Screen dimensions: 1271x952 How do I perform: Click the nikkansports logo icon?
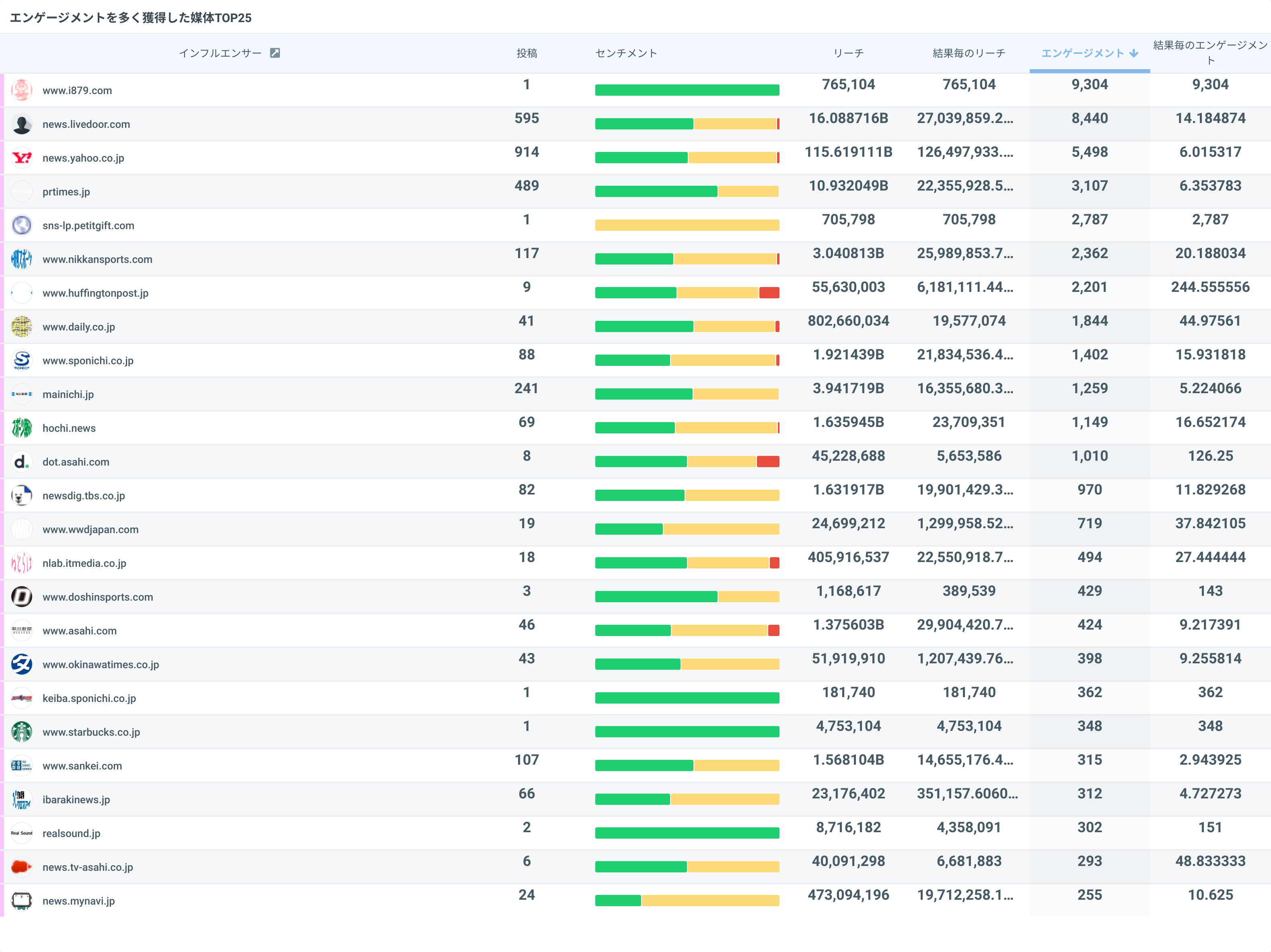pyautogui.click(x=22, y=259)
